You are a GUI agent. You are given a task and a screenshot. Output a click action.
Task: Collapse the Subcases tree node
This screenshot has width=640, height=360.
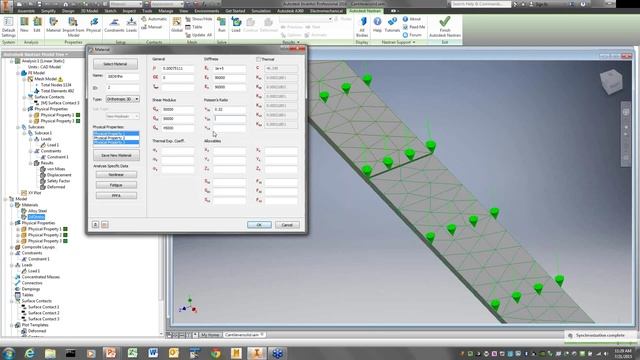(x=18, y=127)
